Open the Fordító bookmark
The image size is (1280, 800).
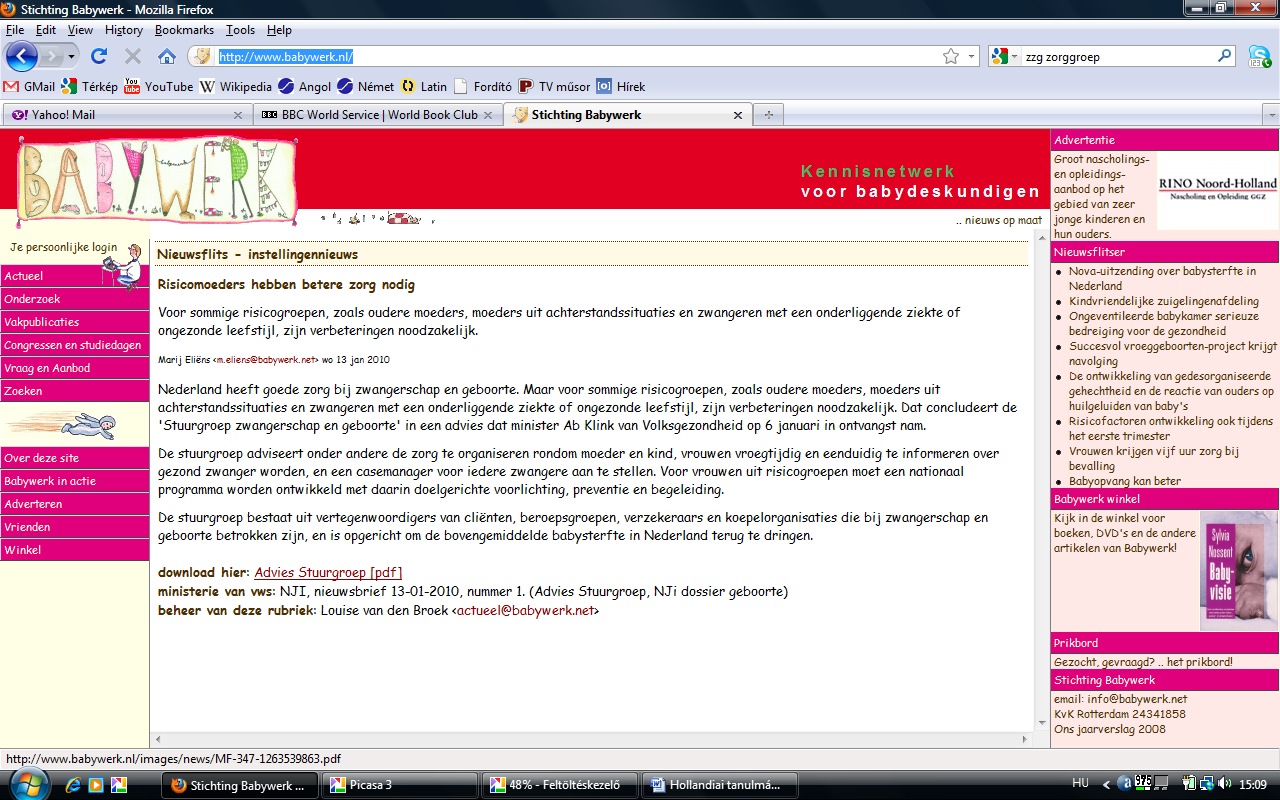(x=482, y=87)
